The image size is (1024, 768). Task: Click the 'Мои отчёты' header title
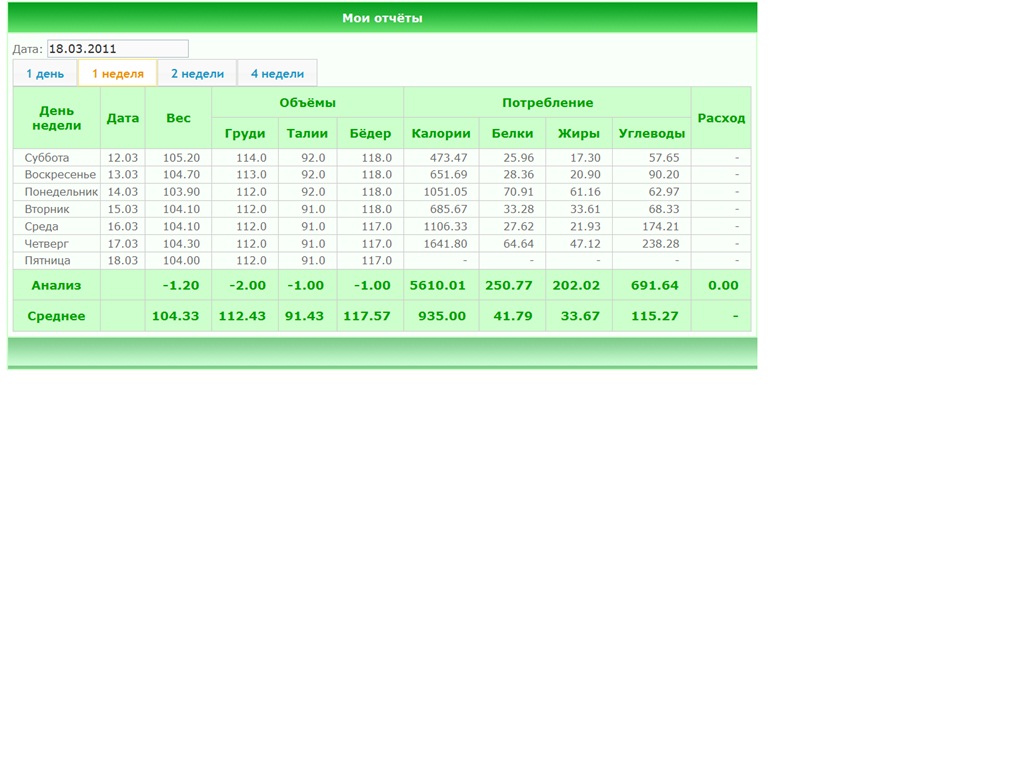click(382, 18)
